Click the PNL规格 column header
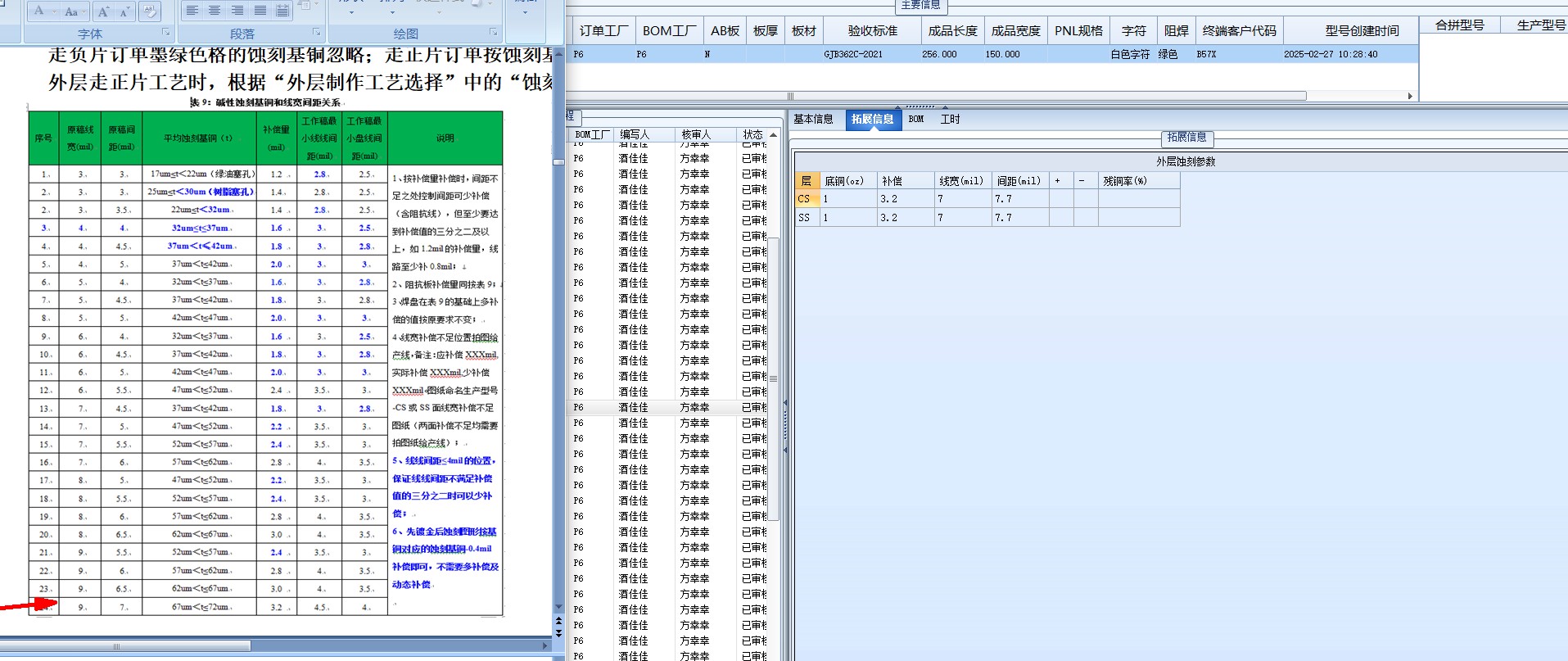Screen dimensions: 1568x661 pos(1079,31)
